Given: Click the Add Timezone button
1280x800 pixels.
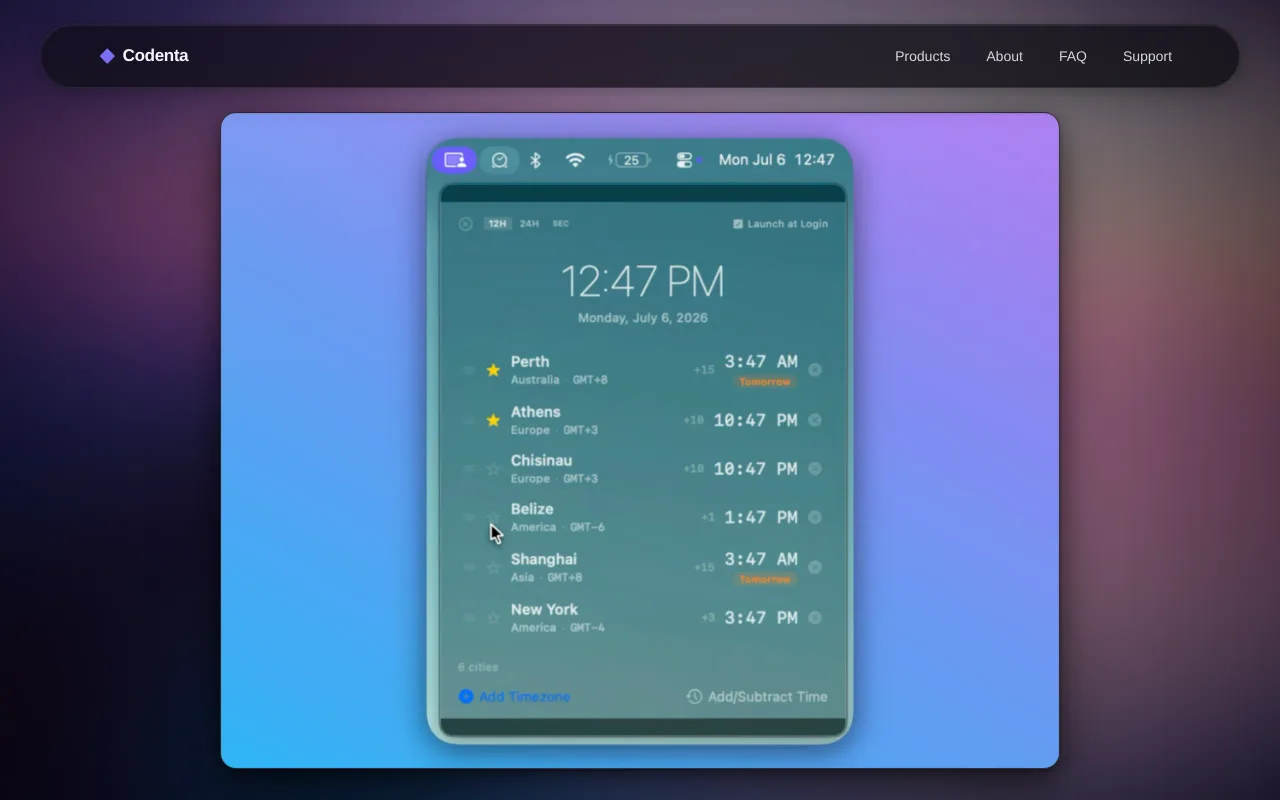Looking at the screenshot, I should [514, 697].
